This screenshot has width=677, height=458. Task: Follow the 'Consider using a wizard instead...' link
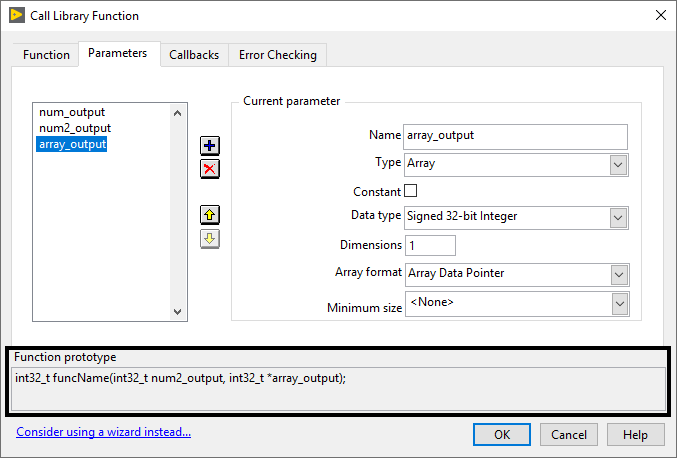[x=104, y=432]
